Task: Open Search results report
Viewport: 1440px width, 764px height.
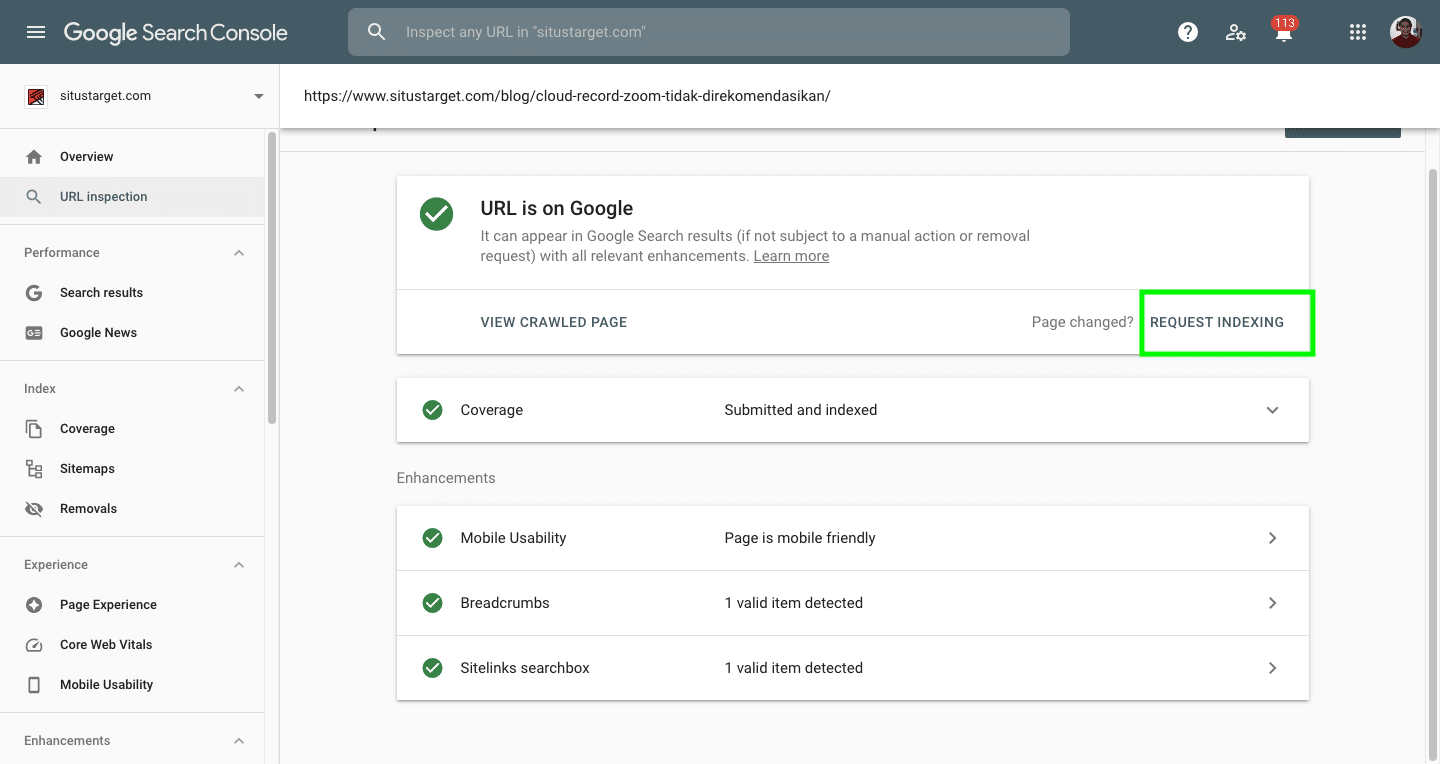Action: pos(132,293)
